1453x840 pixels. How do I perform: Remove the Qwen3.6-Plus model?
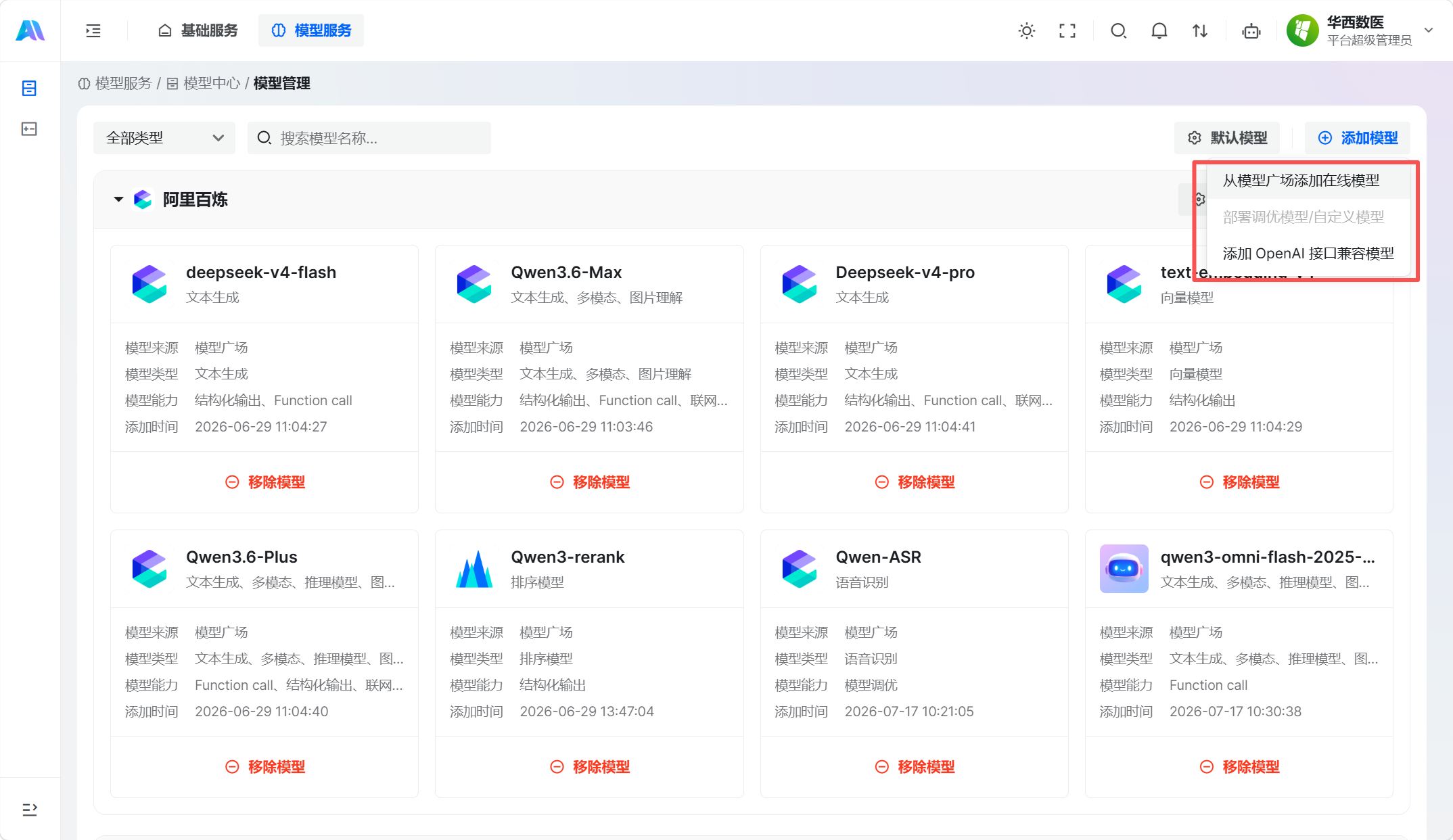[264, 767]
